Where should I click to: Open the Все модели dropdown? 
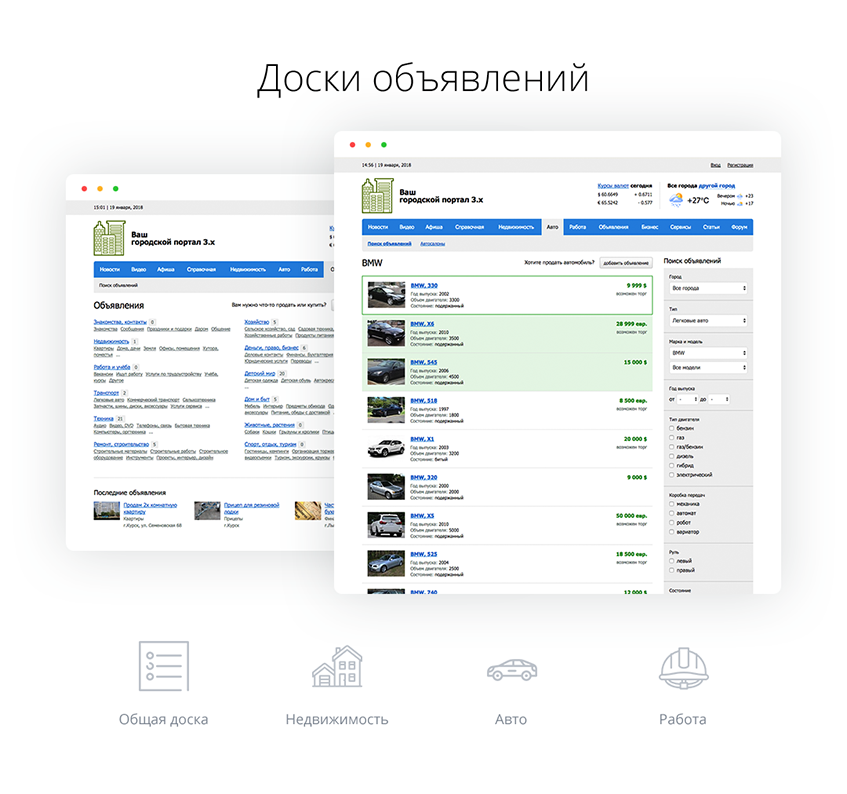click(x=708, y=367)
